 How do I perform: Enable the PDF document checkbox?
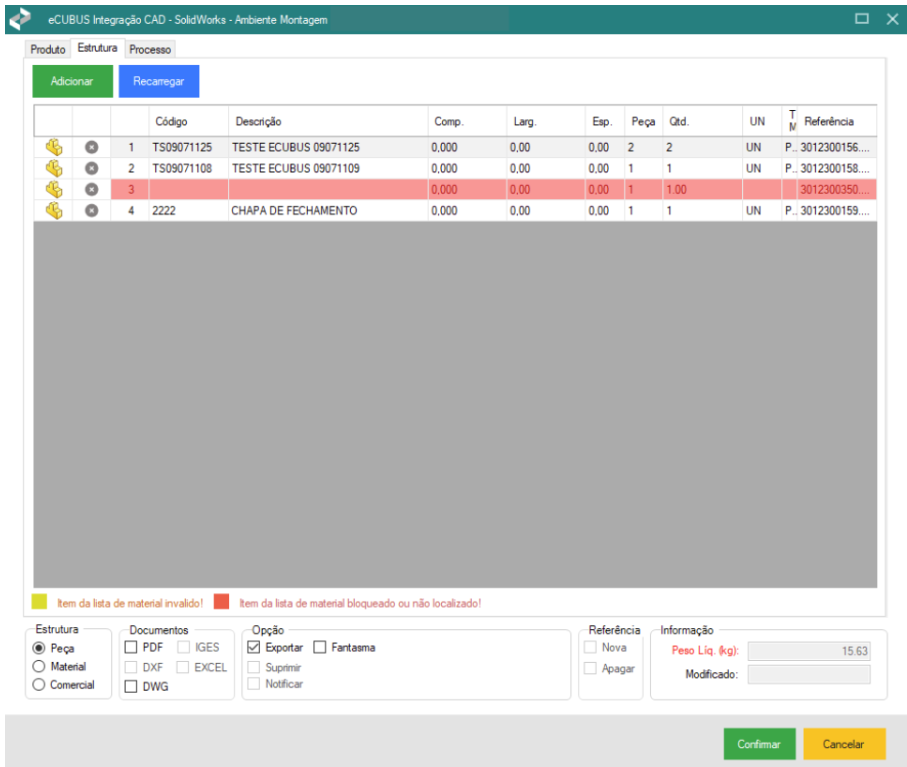(131, 648)
